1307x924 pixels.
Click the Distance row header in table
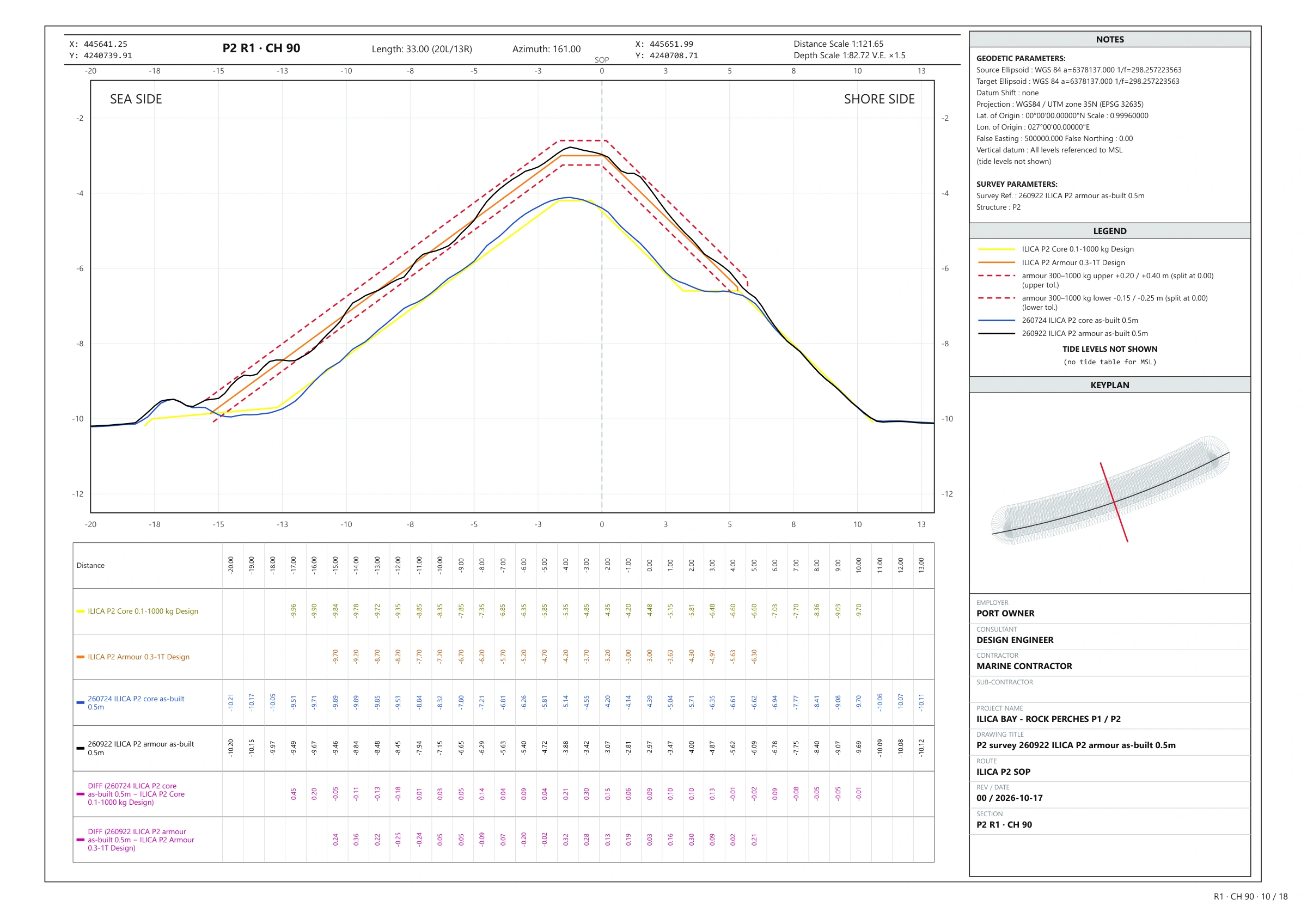click(90, 565)
